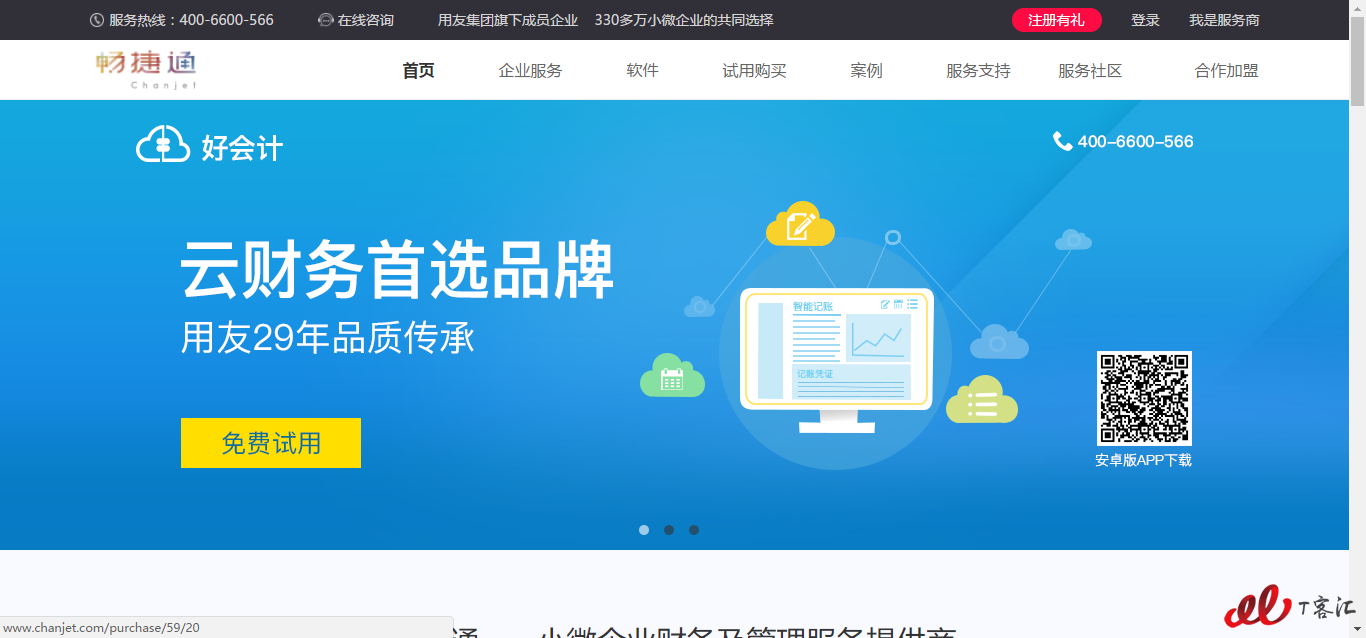Click the 用友29年品质传承 subtitle

328,338
